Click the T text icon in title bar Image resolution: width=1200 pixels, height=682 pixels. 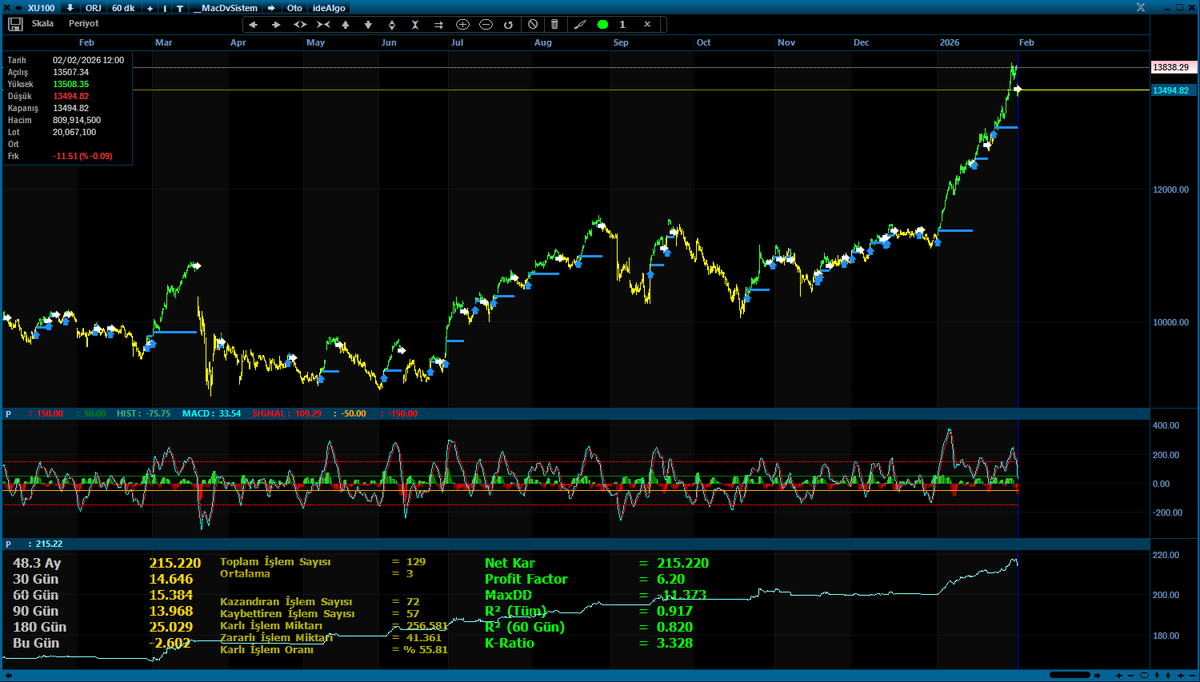point(179,8)
